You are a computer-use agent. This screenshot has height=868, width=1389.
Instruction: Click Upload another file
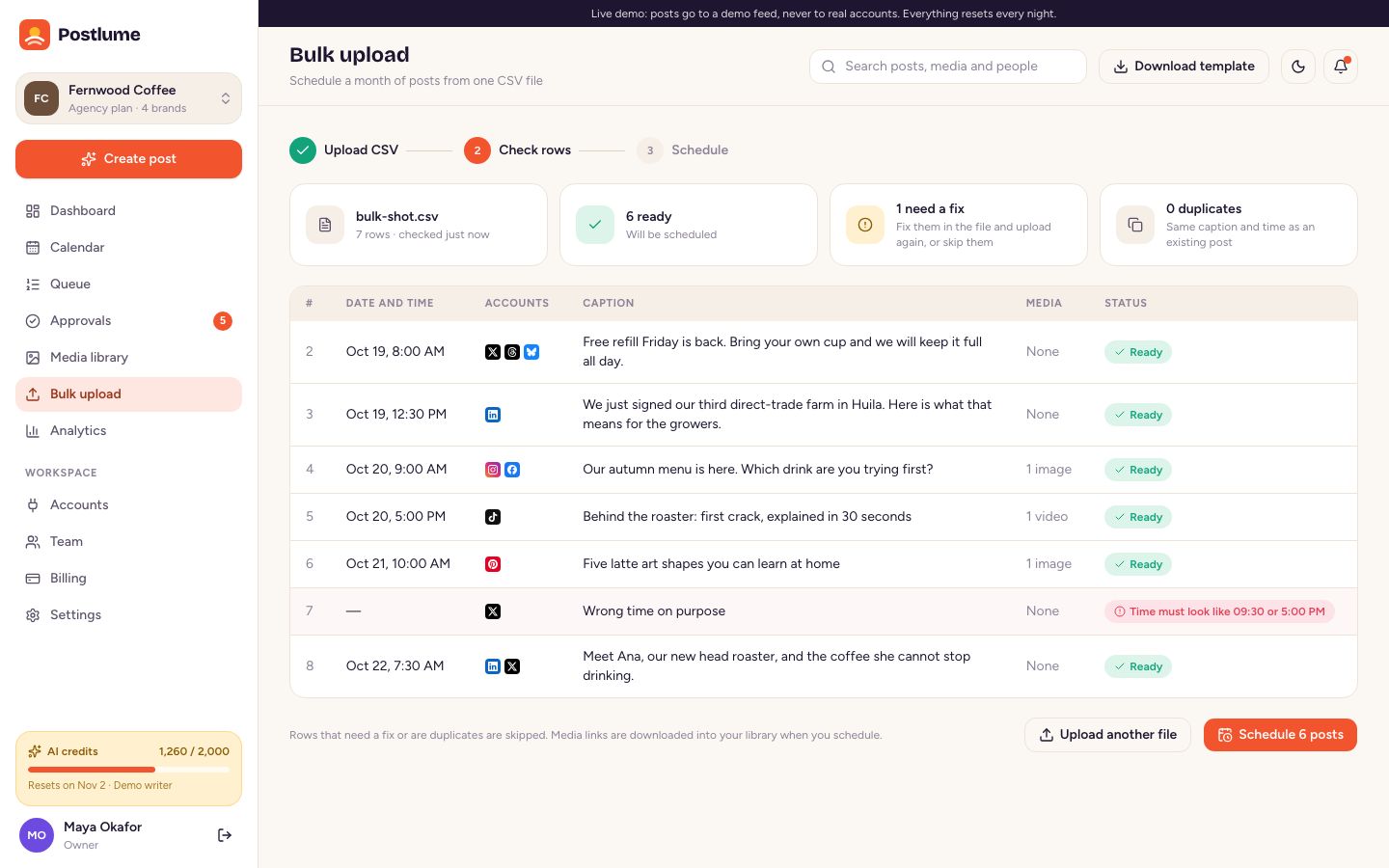click(1107, 735)
